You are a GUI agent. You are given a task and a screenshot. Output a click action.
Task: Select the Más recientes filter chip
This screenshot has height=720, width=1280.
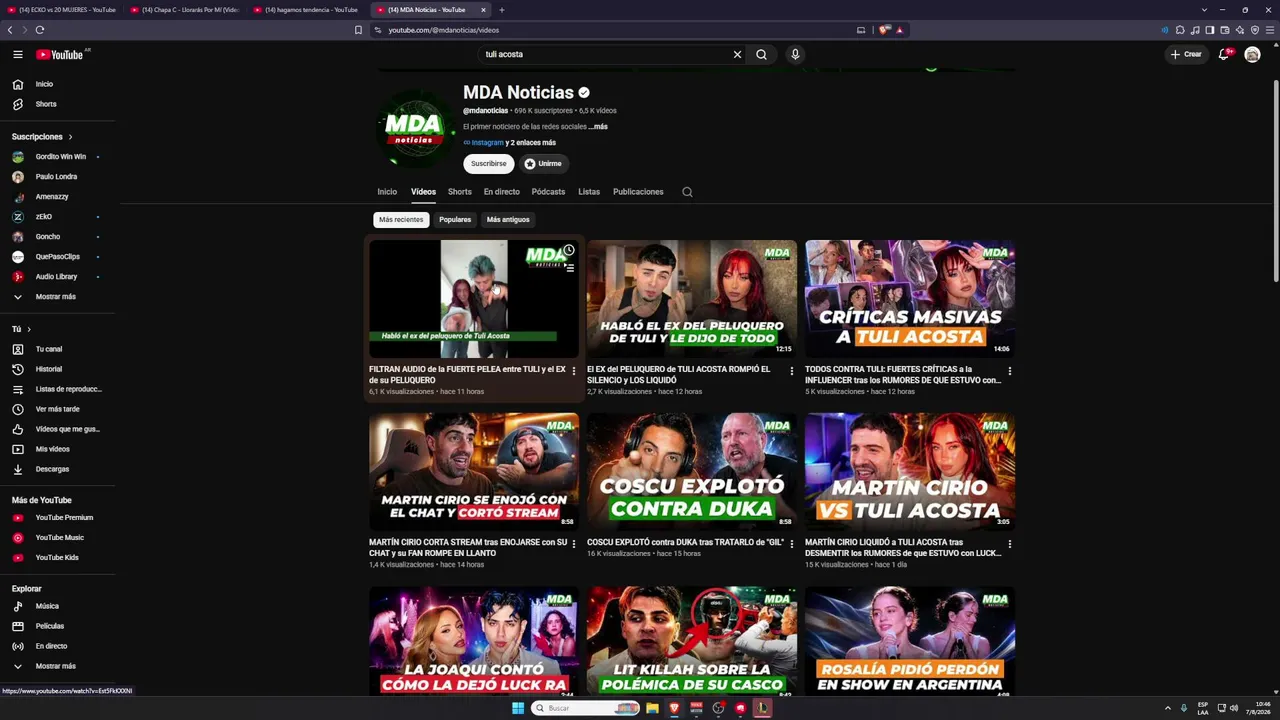click(x=401, y=220)
